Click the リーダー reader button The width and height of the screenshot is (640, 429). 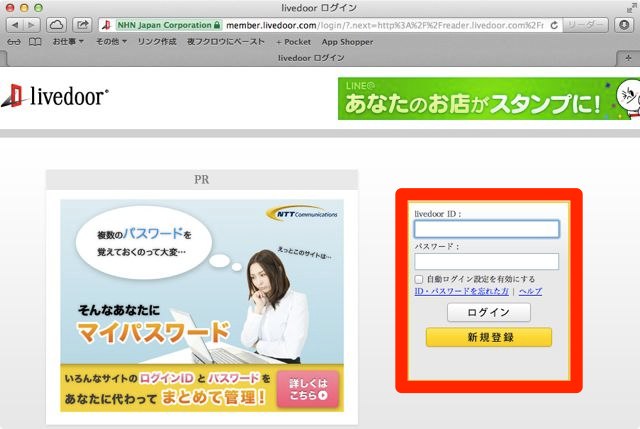585,25
